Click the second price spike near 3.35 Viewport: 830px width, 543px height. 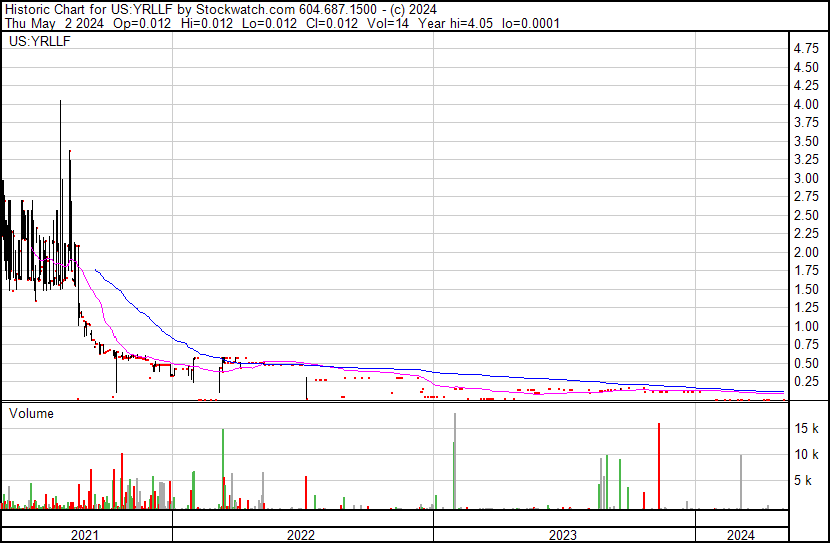70,201
